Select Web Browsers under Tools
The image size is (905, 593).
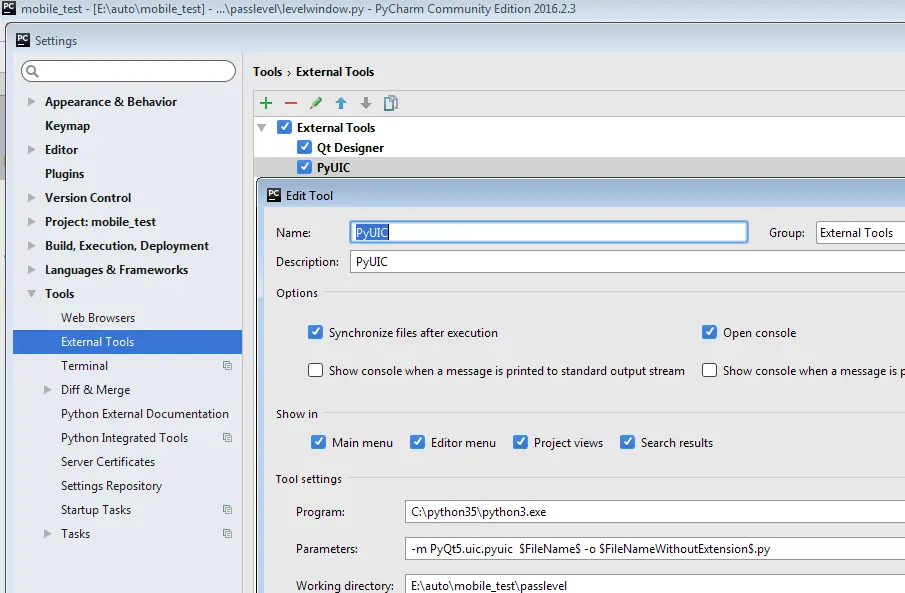point(98,318)
